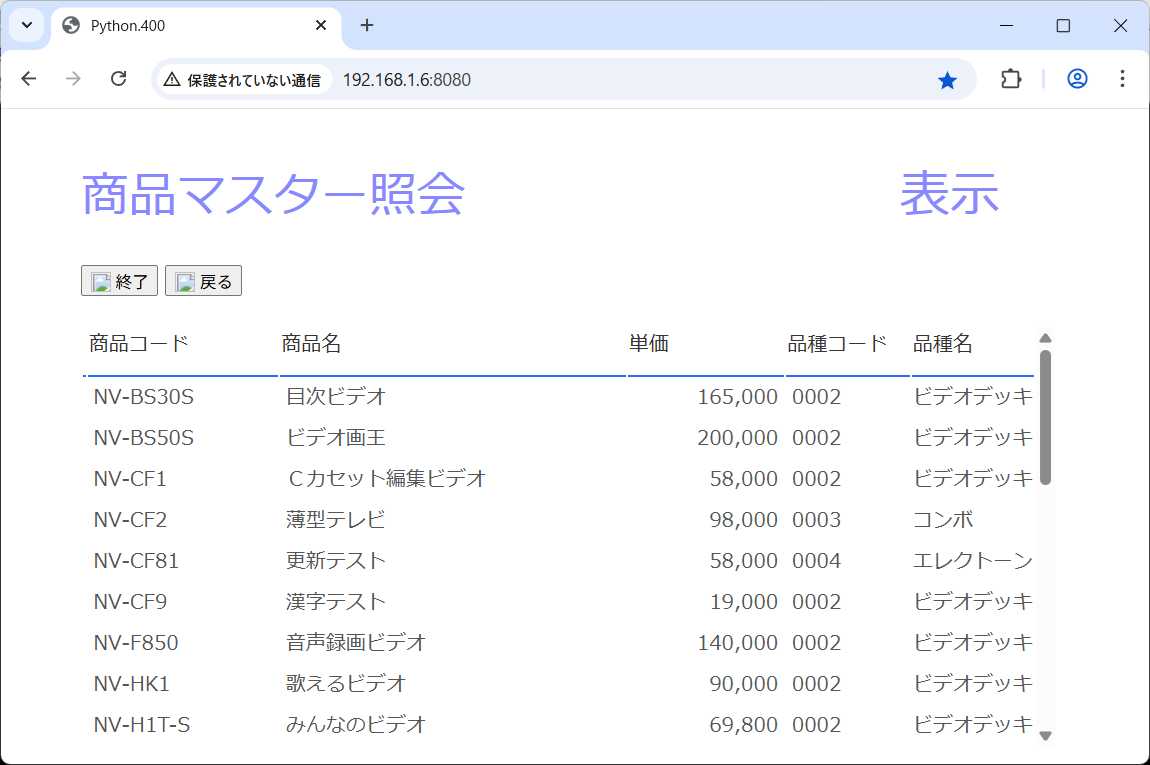1150x765 pixels.
Task: Click the small icon inside the 終了 button
Action: point(101,281)
